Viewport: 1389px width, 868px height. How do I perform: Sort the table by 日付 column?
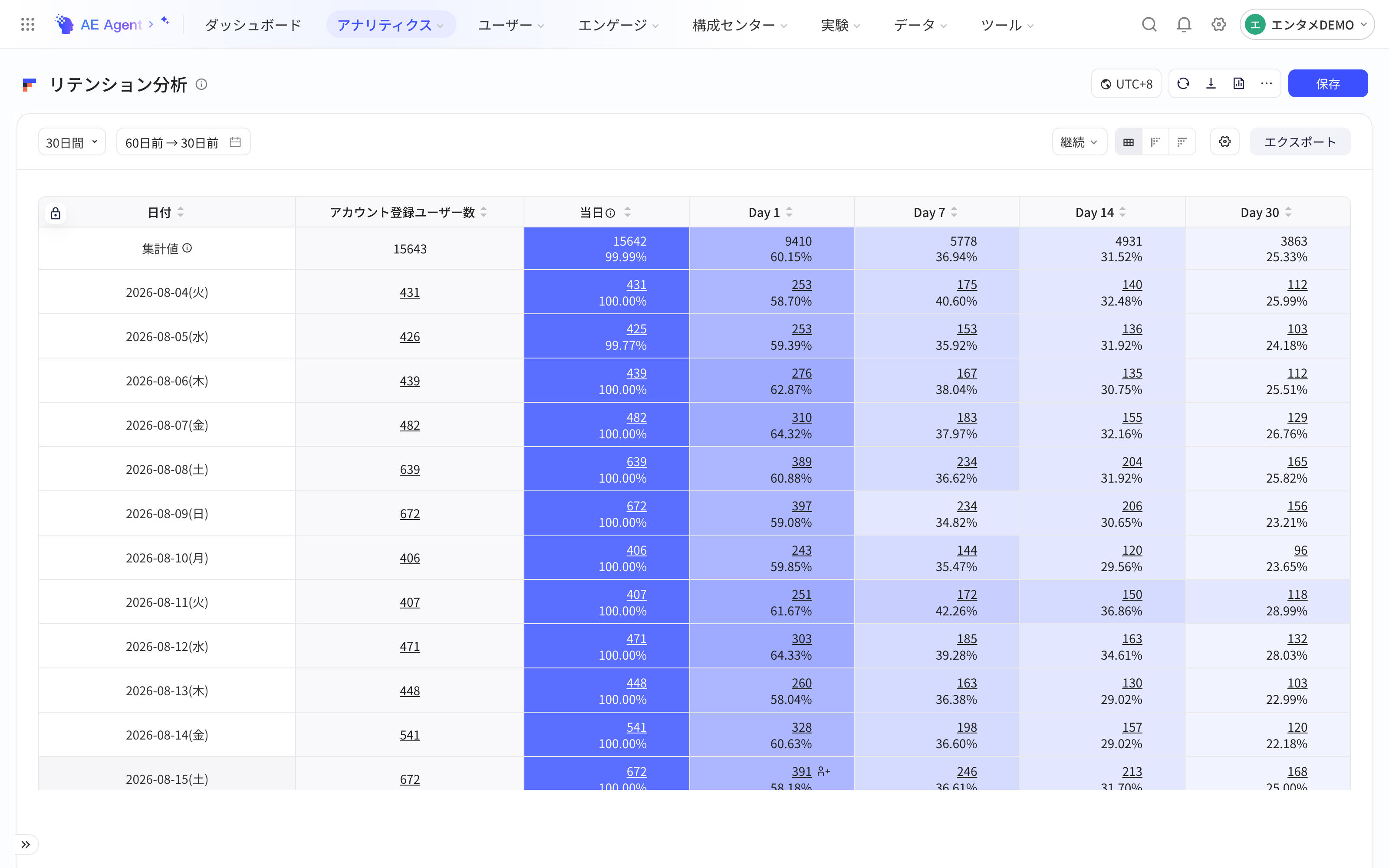[x=180, y=212]
